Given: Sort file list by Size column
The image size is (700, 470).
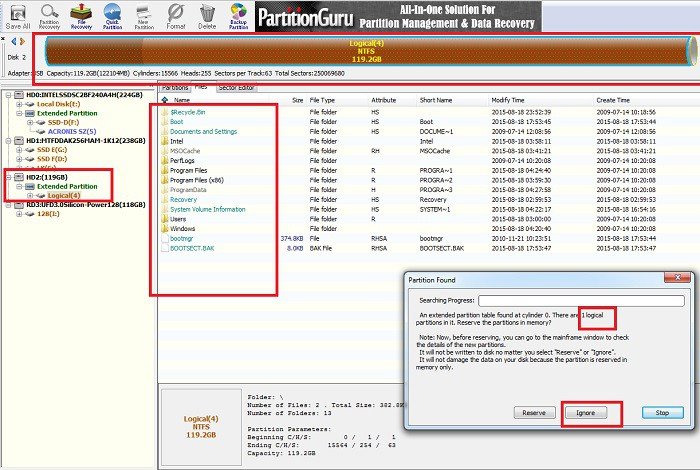Looking at the screenshot, I should click(x=298, y=100).
